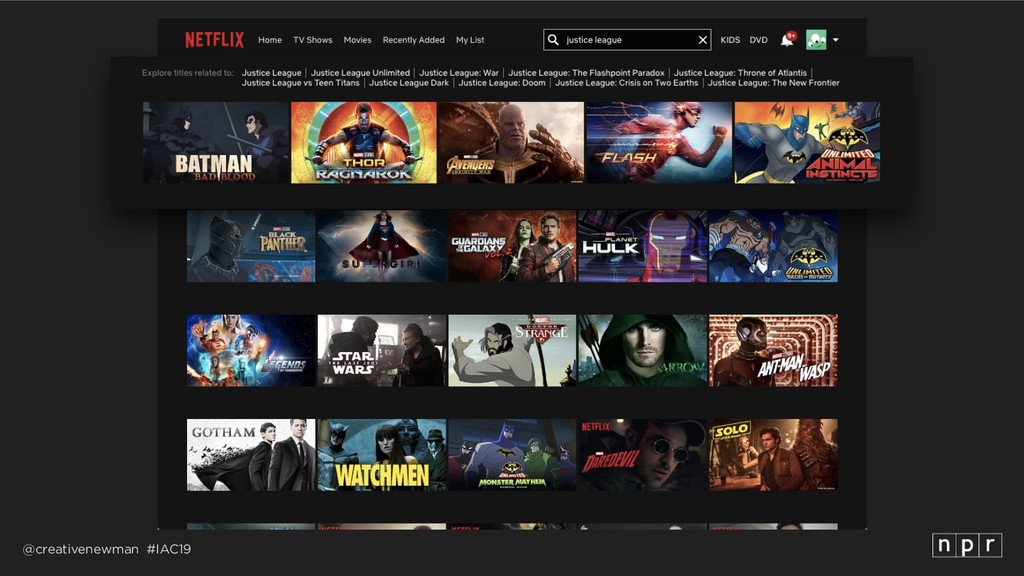Screen dimensions: 1024x576
Task: Explore 'Justice League Unlimited' related title
Action: (x=360, y=73)
